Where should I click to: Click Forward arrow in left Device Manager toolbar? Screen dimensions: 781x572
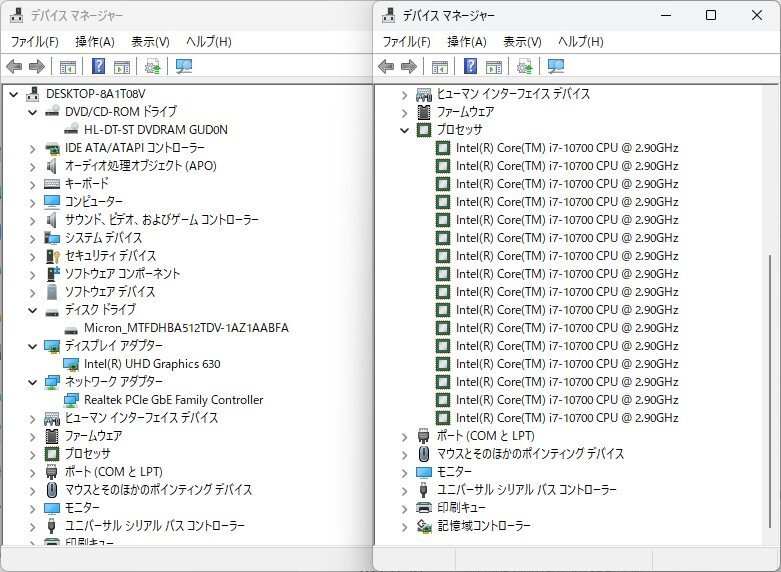click(x=37, y=66)
